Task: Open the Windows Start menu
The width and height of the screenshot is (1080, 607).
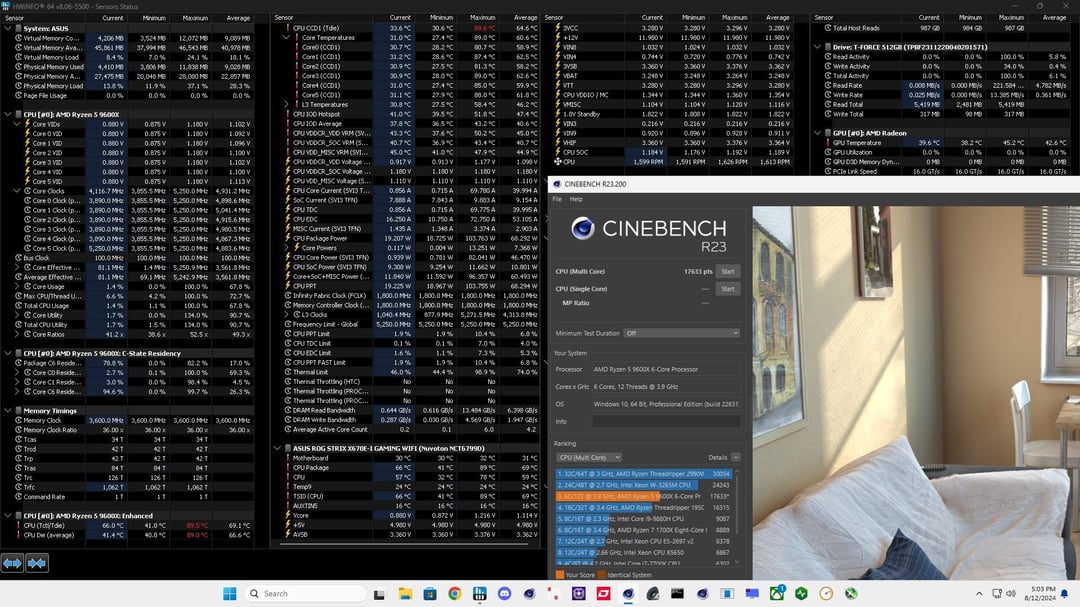Action: (x=230, y=593)
